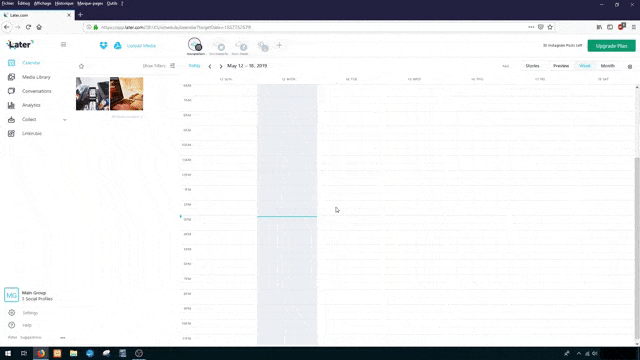This screenshot has width=640, height=360.
Task: Select the Week calendar view
Action: [x=584, y=66]
